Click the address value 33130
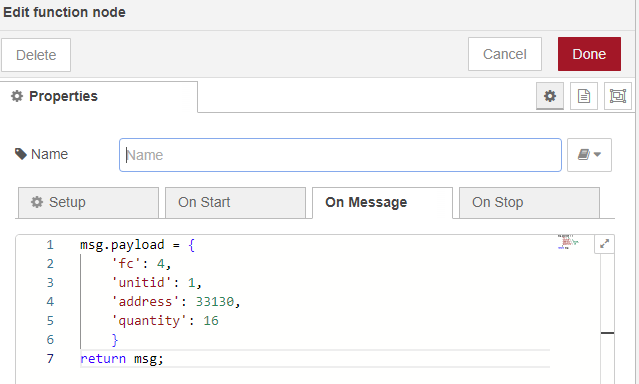 [215, 302]
